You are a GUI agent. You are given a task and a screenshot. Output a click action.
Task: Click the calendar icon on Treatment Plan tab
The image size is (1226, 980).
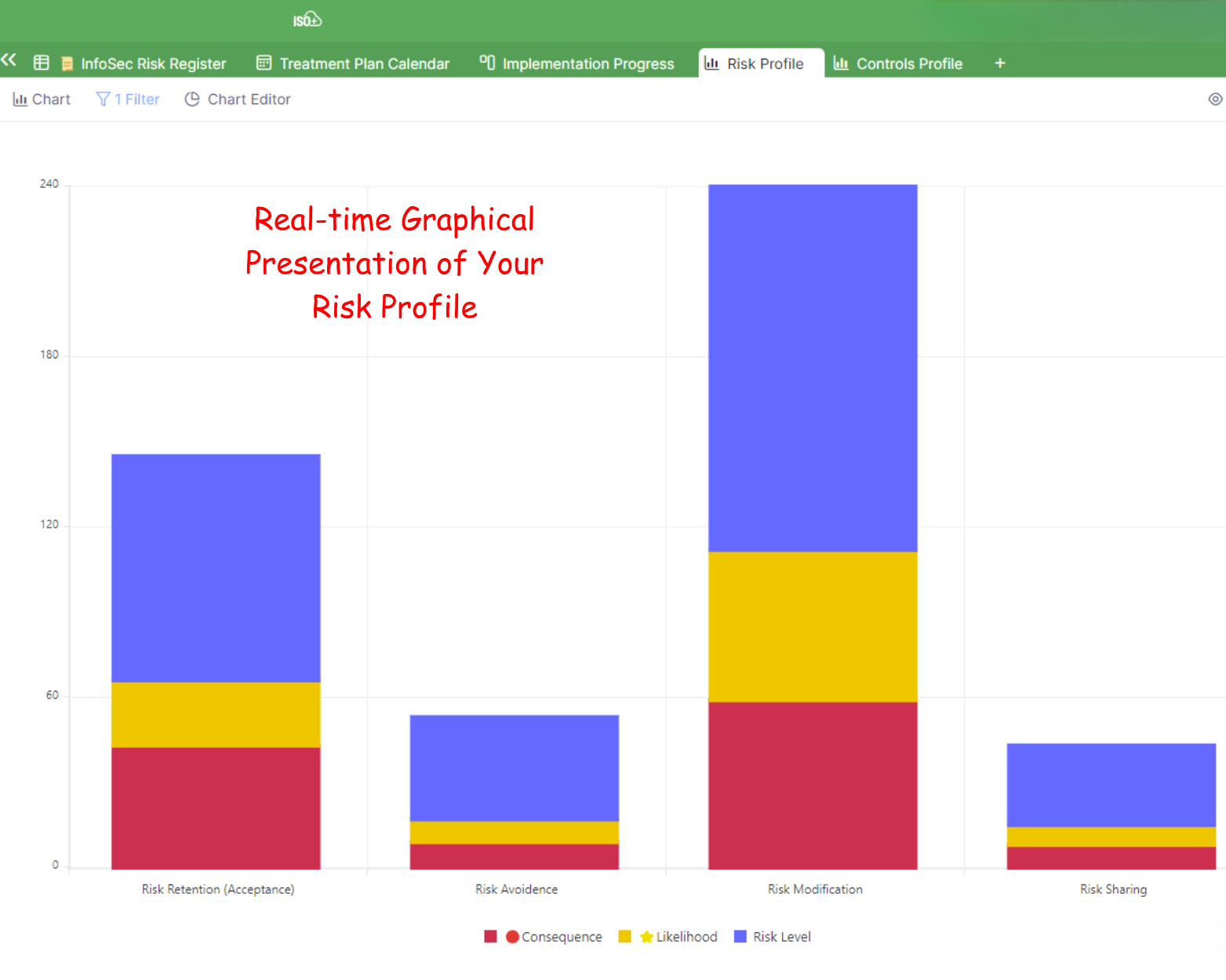point(264,63)
